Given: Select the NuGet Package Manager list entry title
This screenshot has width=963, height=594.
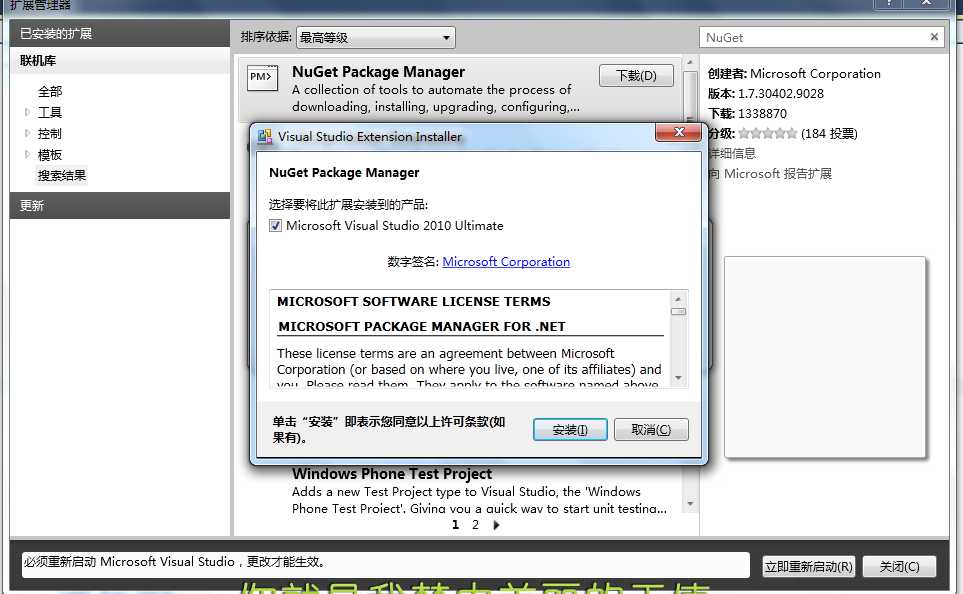Looking at the screenshot, I should (378, 72).
